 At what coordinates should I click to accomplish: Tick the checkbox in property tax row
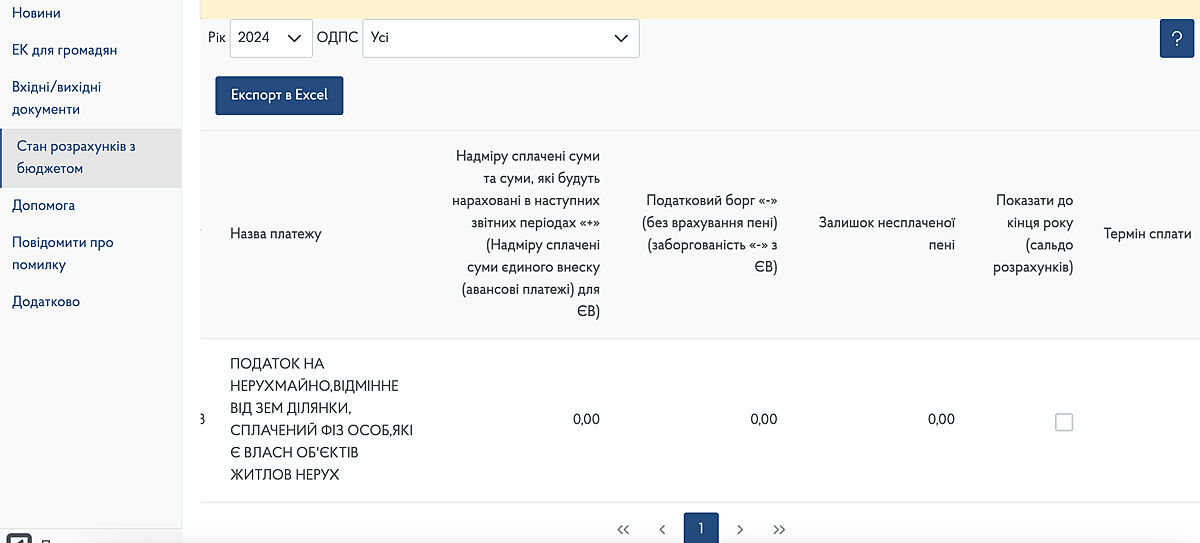1064,422
